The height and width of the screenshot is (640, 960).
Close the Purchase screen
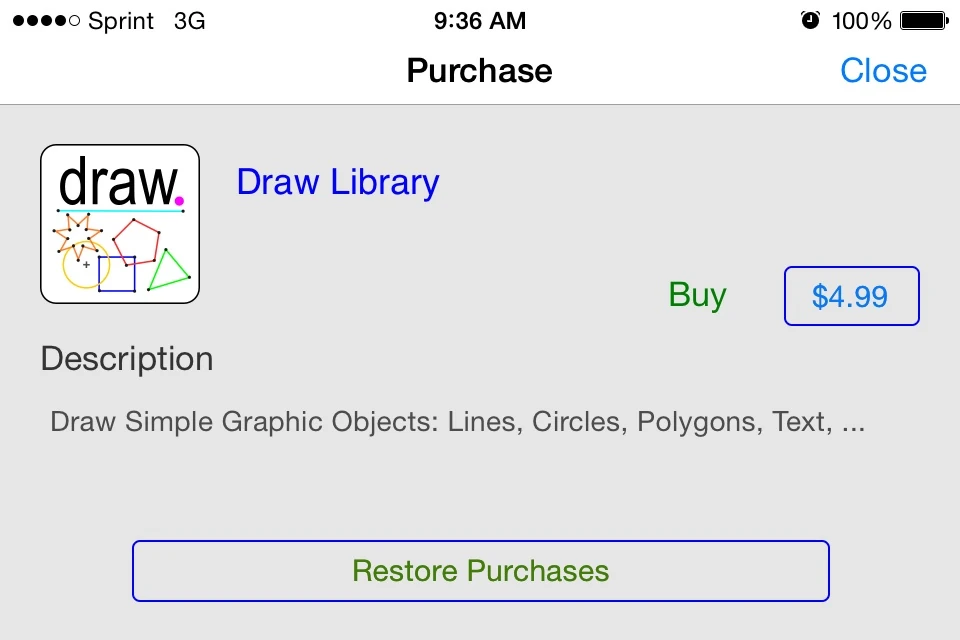[883, 71]
